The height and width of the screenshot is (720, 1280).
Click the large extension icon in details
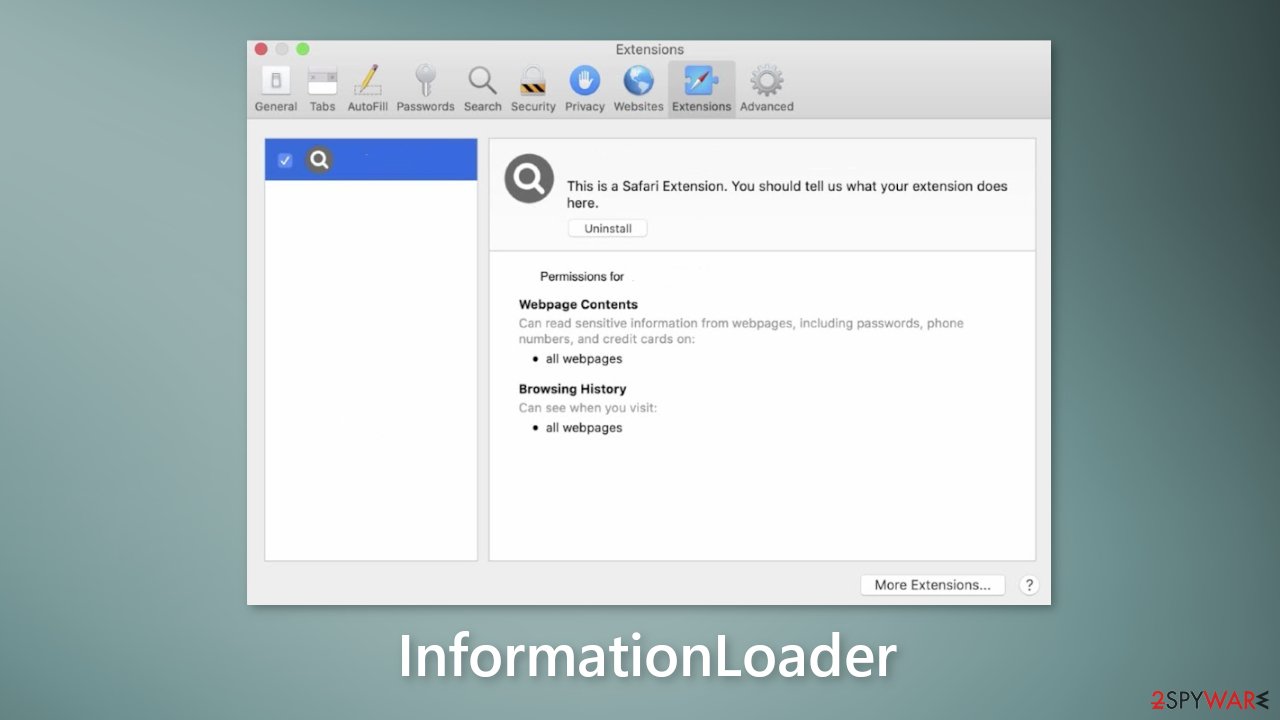529,180
